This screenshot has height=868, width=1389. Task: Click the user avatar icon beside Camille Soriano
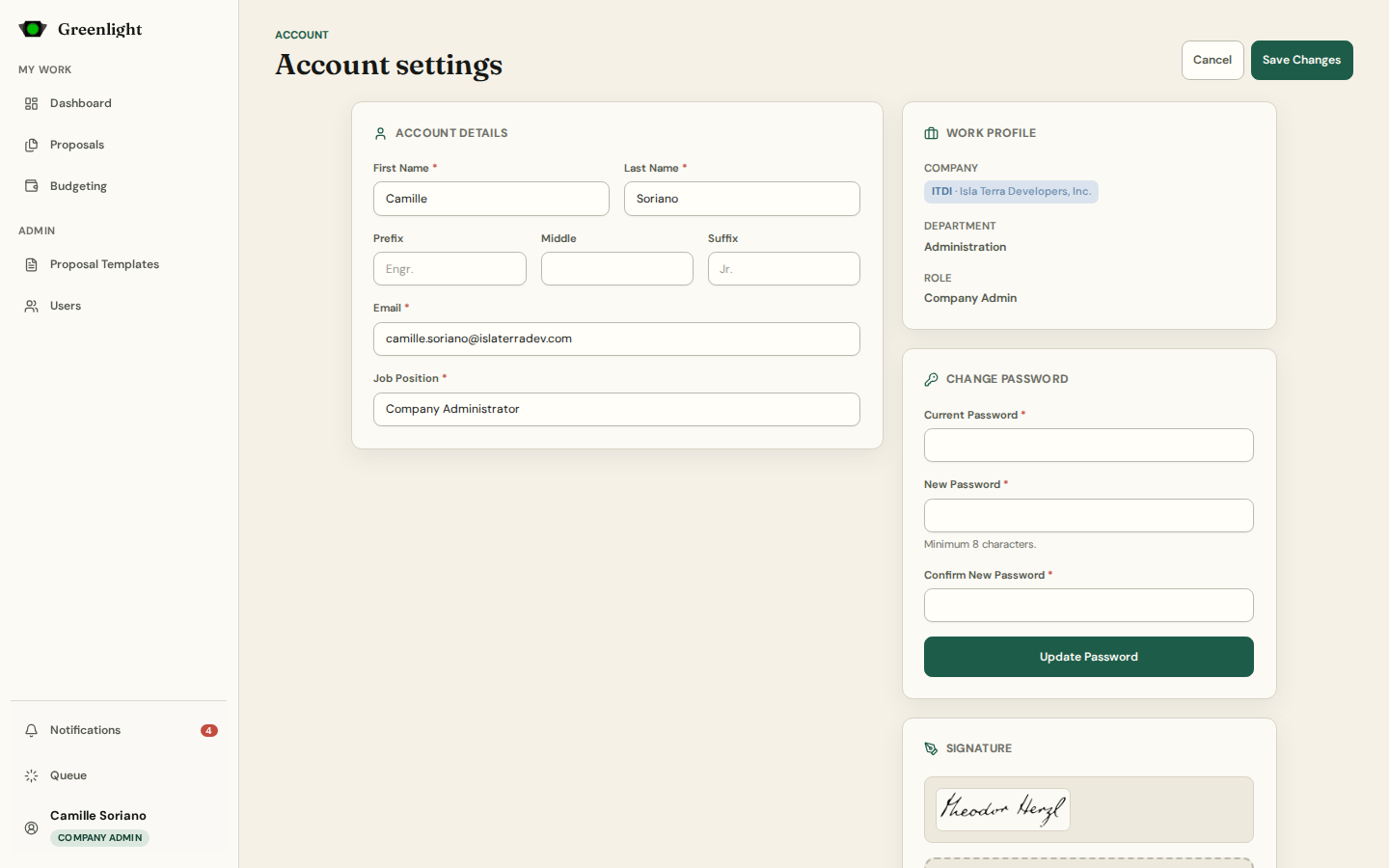pyautogui.click(x=32, y=827)
